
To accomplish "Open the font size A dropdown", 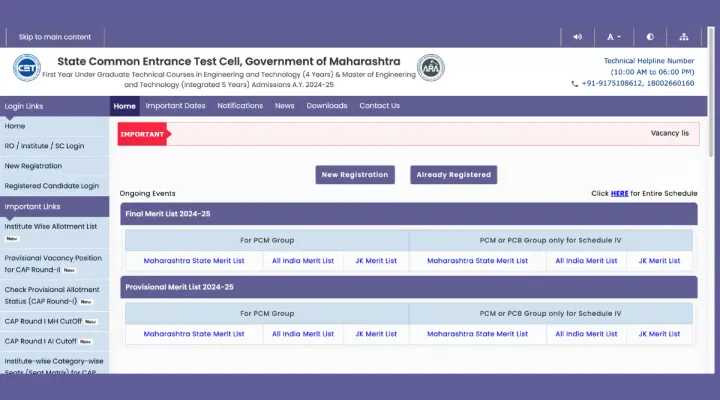I will coord(613,37).
